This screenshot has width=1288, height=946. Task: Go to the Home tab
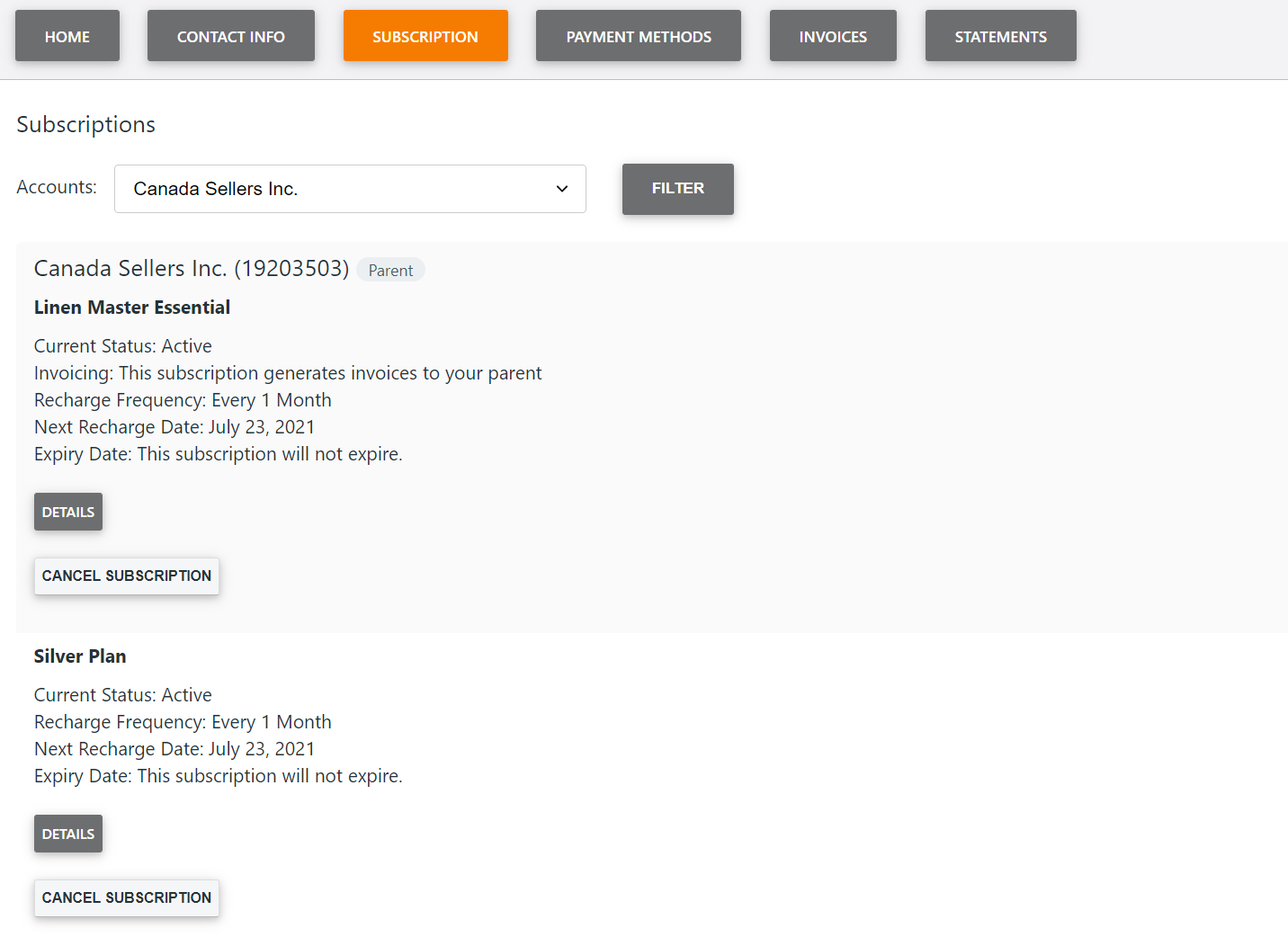[x=67, y=36]
